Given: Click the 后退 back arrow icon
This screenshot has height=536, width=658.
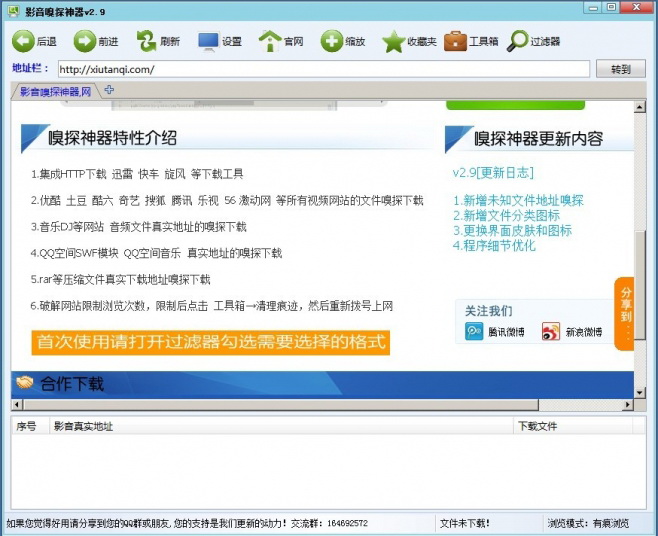Looking at the screenshot, I should click(23, 41).
